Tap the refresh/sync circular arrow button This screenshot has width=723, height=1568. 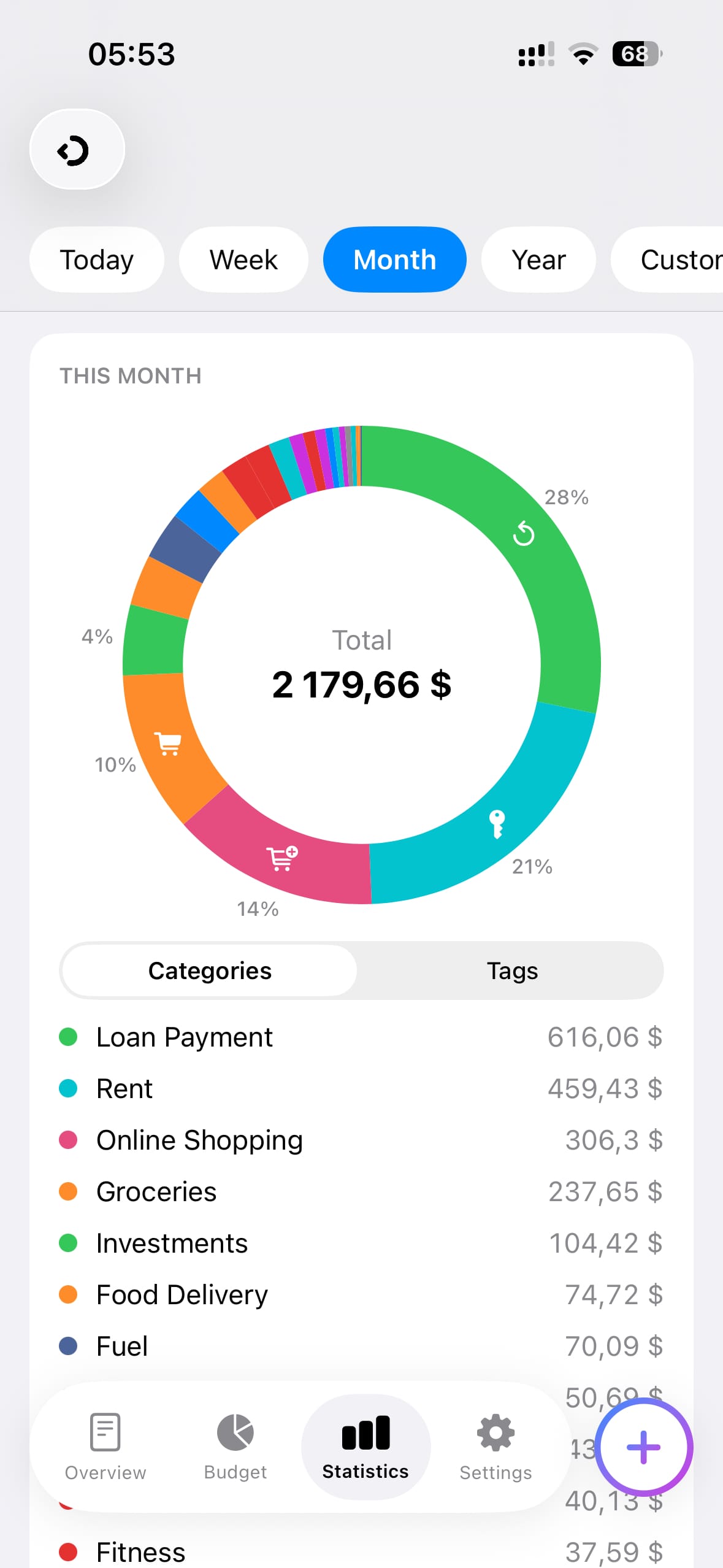click(77, 150)
